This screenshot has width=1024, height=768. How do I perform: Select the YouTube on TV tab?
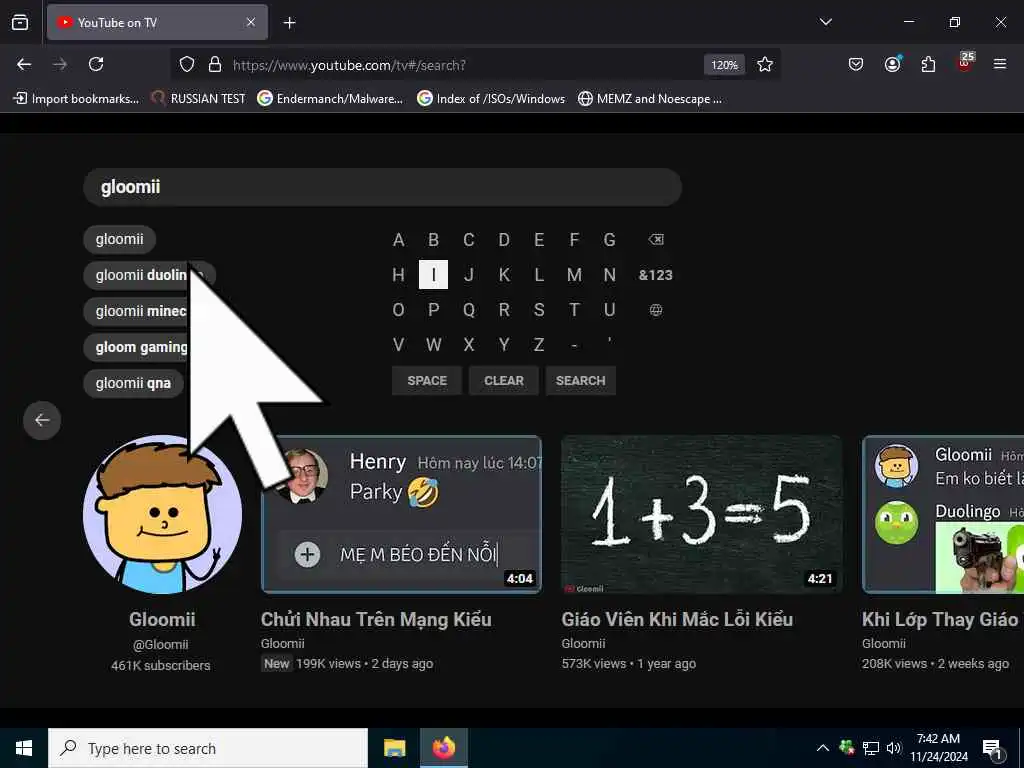(x=157, y=22)
